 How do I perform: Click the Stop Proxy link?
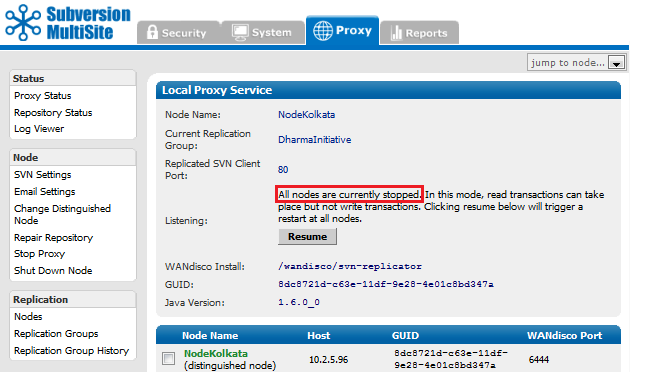(x=39, y=254)
